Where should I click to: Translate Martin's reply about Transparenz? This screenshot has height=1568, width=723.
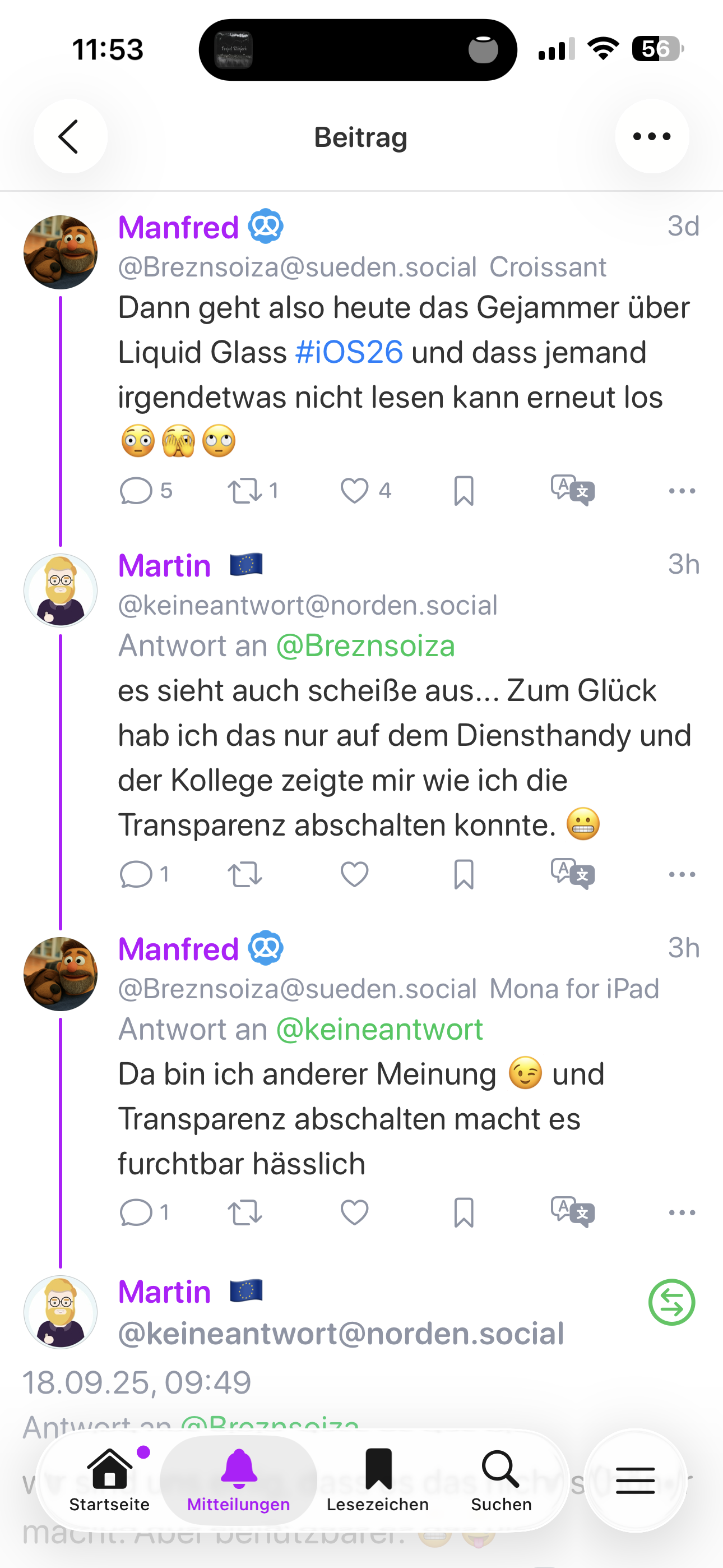(x=572, y=875)
